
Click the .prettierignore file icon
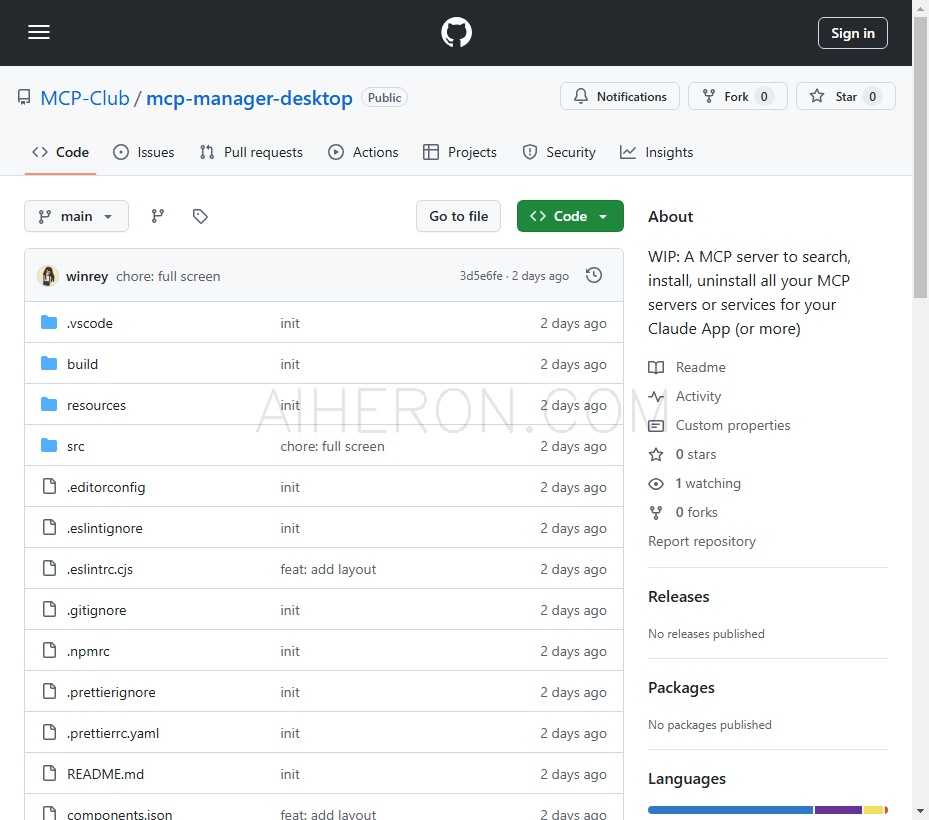tap(50, 691)
